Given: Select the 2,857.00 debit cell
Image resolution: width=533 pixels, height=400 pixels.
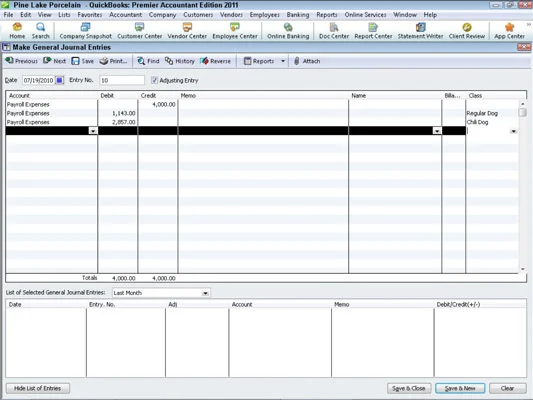Looking at the screenshot, I should (118, 122).
